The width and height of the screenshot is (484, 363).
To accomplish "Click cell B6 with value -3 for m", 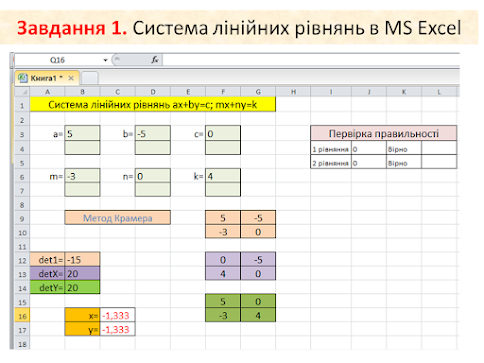I will [x=82, y=176].
